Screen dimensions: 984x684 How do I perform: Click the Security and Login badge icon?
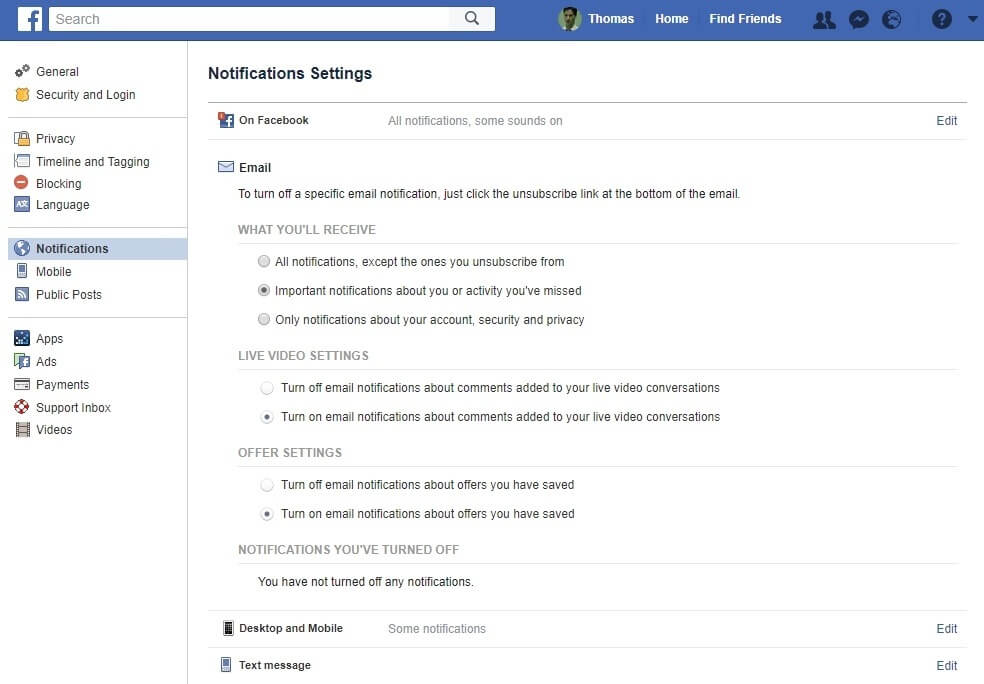tap(22, 94)
